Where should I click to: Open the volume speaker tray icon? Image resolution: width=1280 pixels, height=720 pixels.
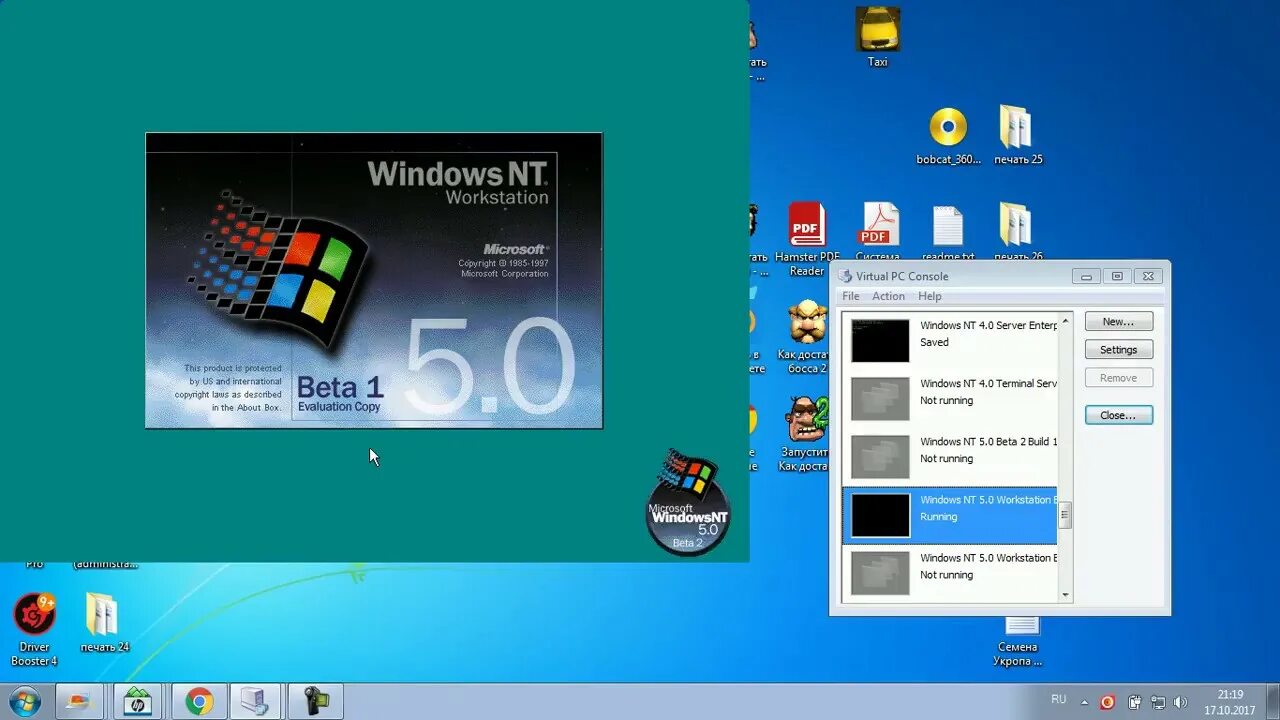click(x=1181, y=702)
